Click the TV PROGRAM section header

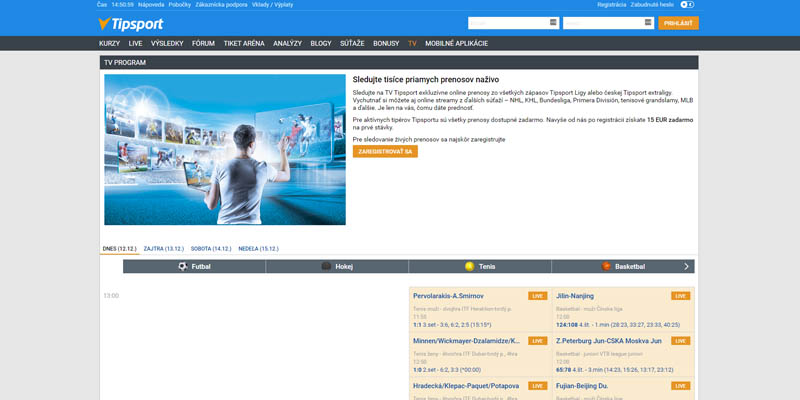pos(399,62)
